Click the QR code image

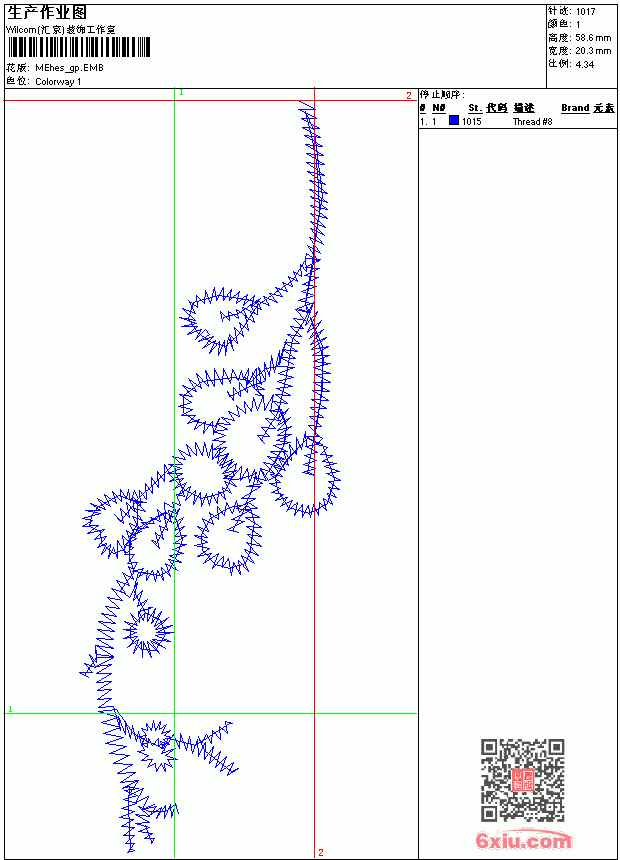(523, 780)
